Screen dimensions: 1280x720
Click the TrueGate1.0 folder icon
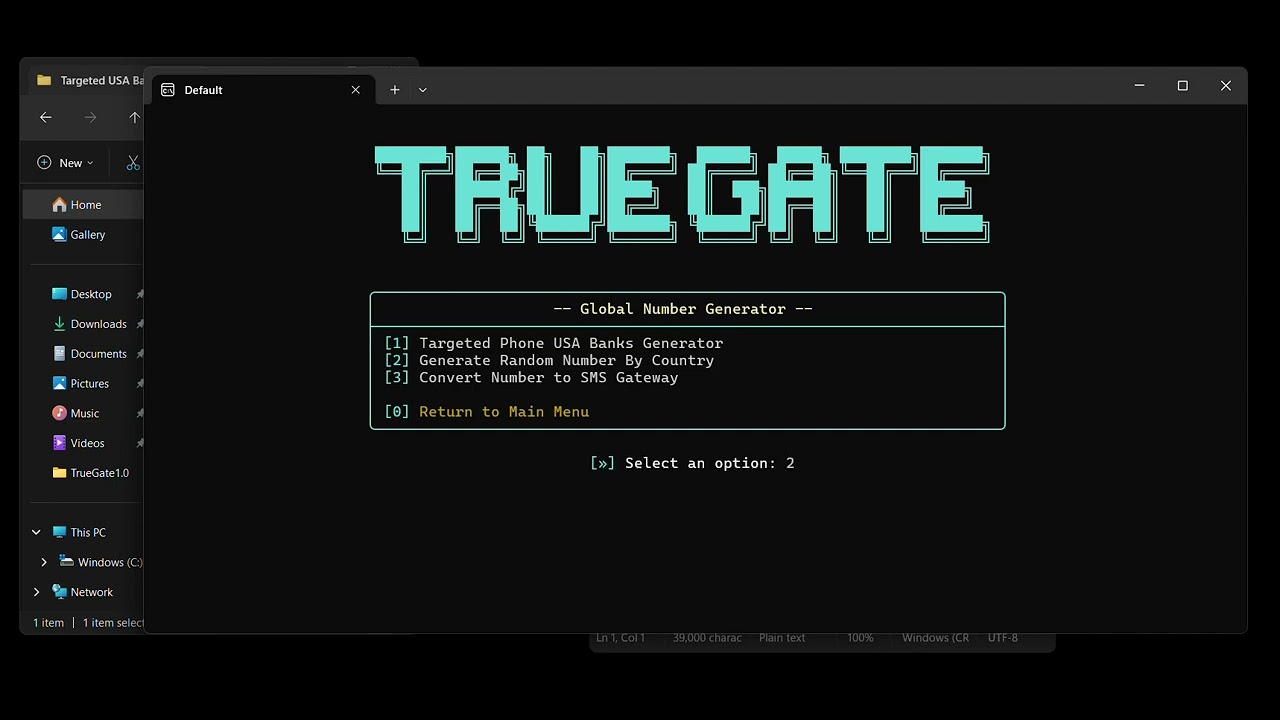click(59, 473)
